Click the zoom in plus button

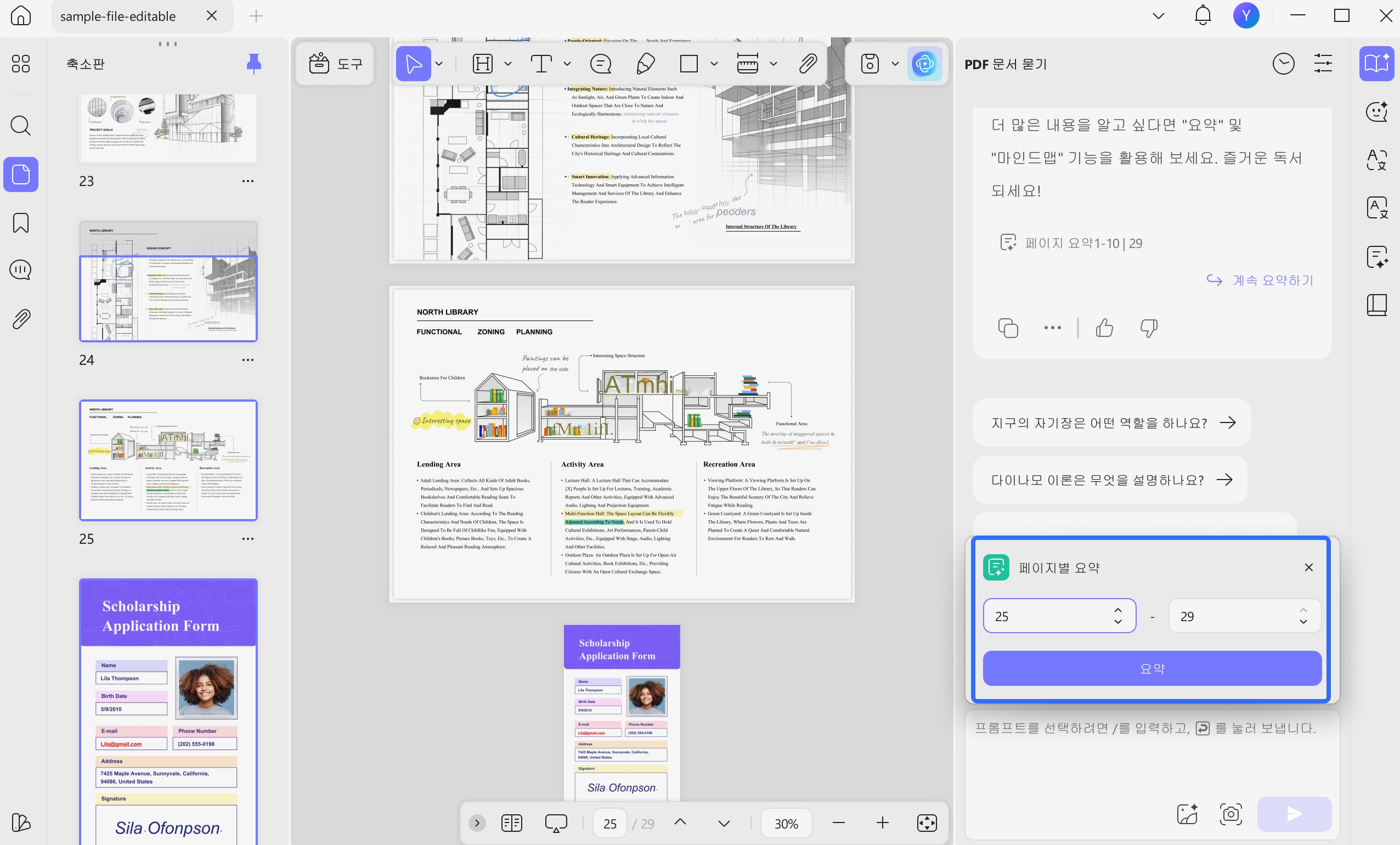coord(882,823)
